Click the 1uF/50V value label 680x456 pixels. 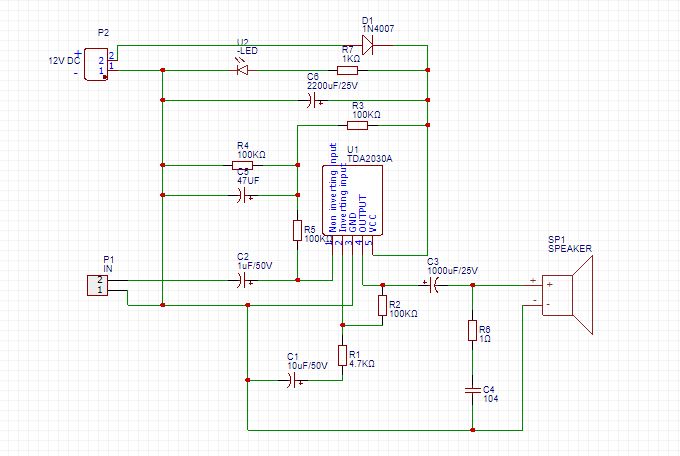[255, 266]
